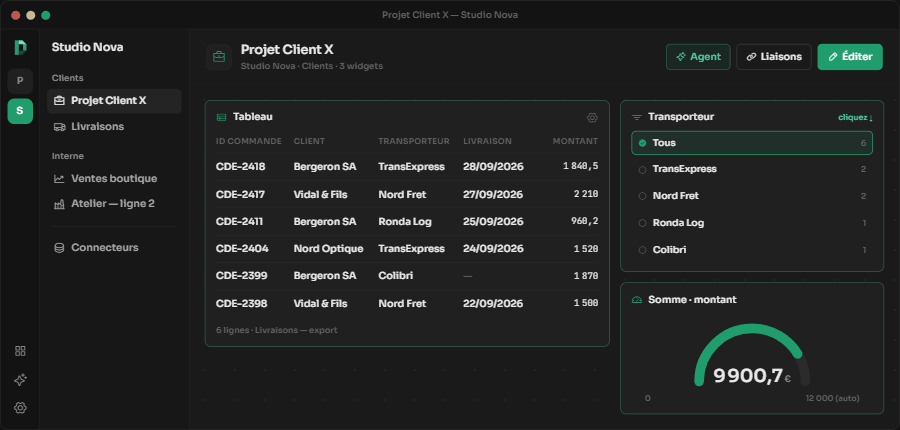Click order cell CDE-2418
Viewport: 900px width, 430px height.
point(240,166)
